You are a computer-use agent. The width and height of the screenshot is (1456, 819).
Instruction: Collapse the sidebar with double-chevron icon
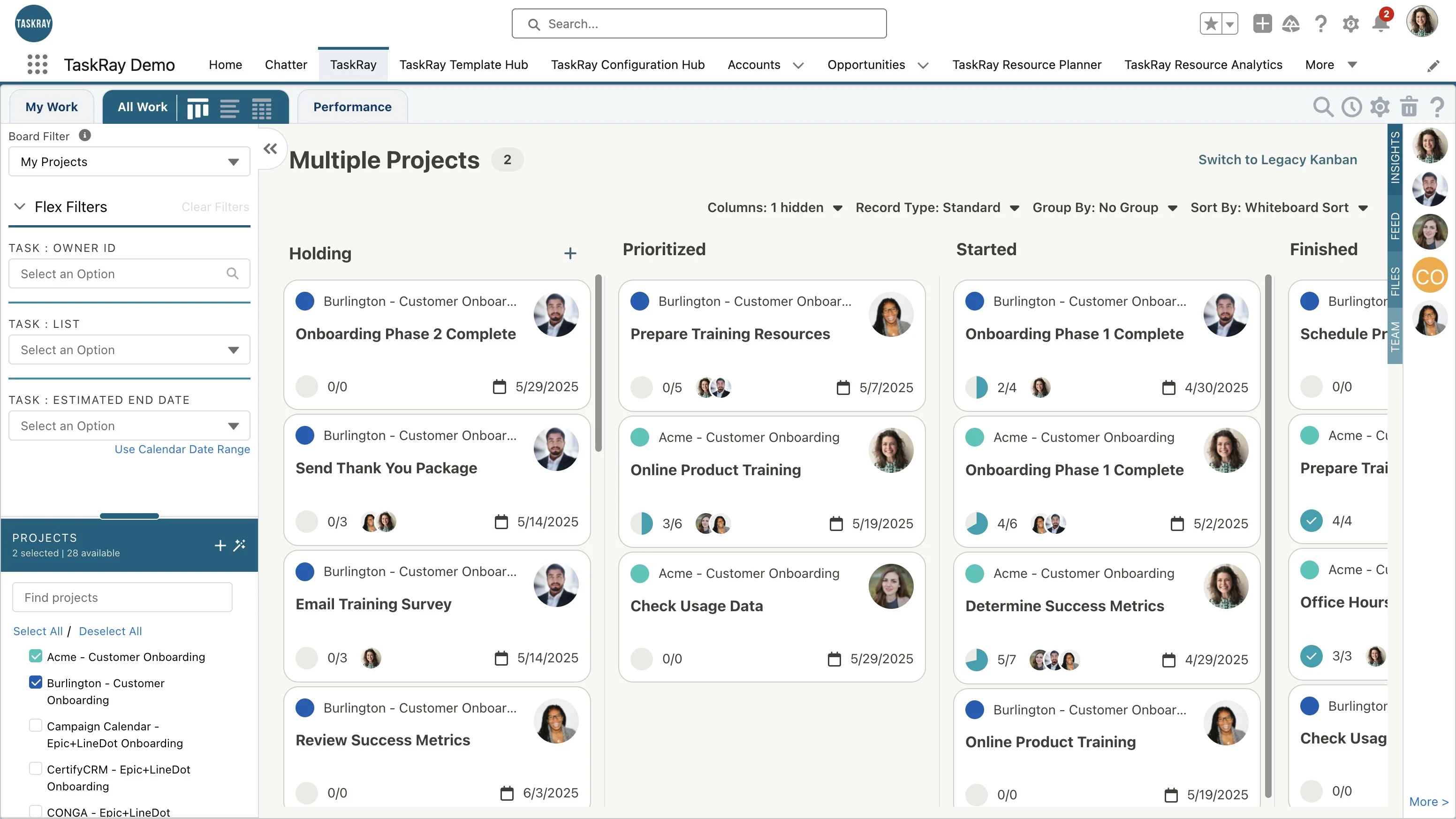(x=270, y=149)
